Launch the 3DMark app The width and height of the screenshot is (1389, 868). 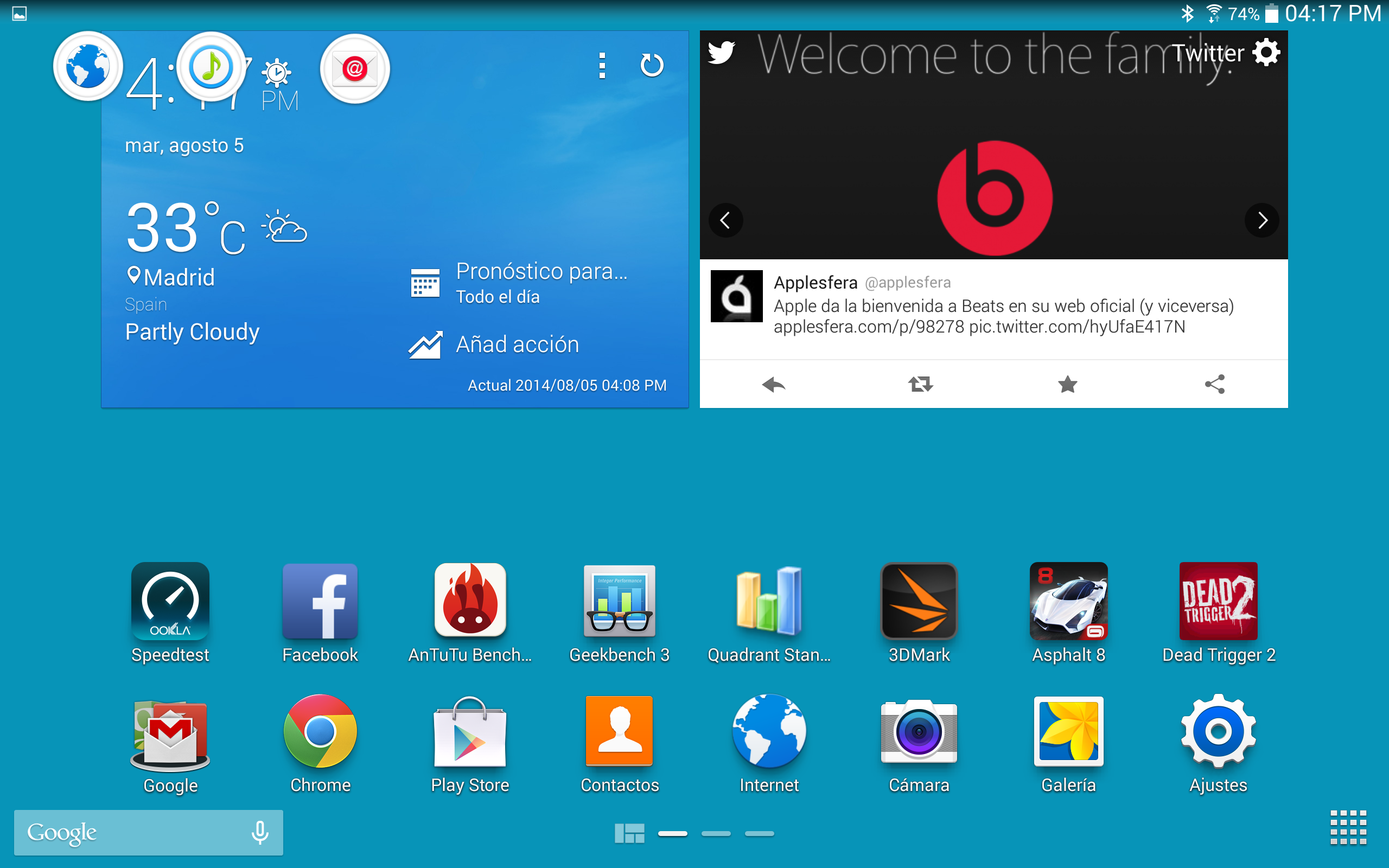click(919, 601)
